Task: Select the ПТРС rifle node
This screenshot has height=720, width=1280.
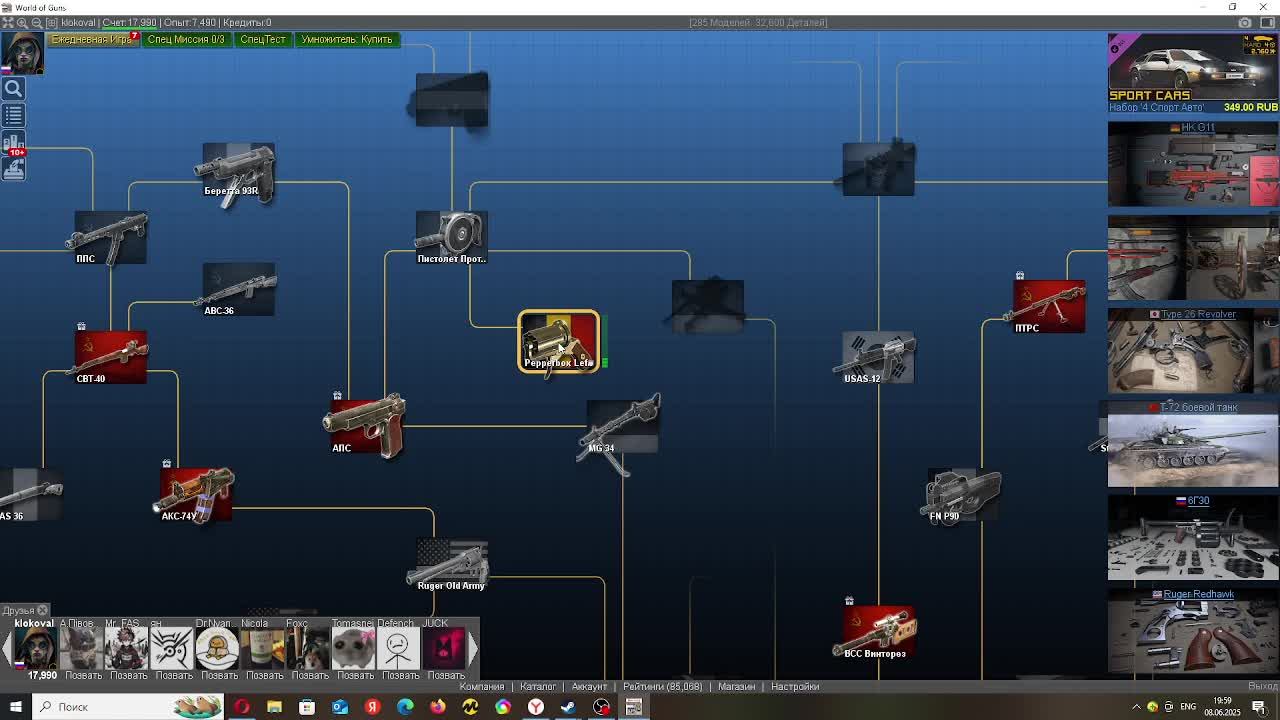Action: [x=1046, y=306]
